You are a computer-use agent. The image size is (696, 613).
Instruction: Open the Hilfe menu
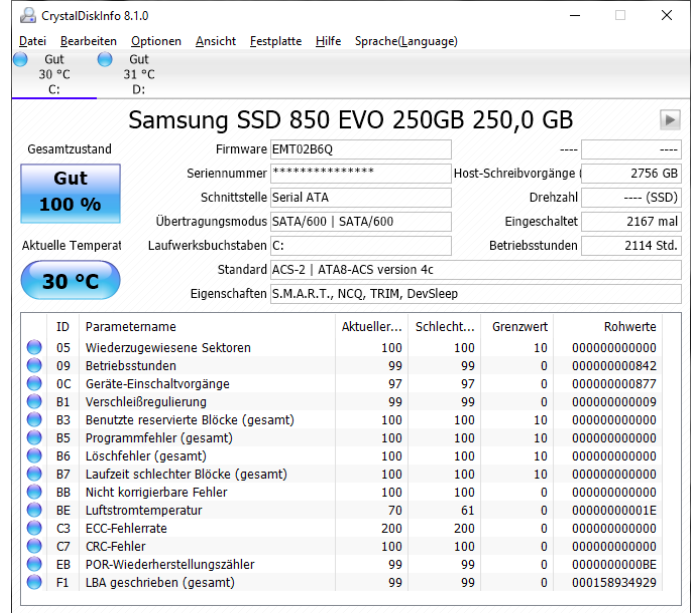[328, 41]
